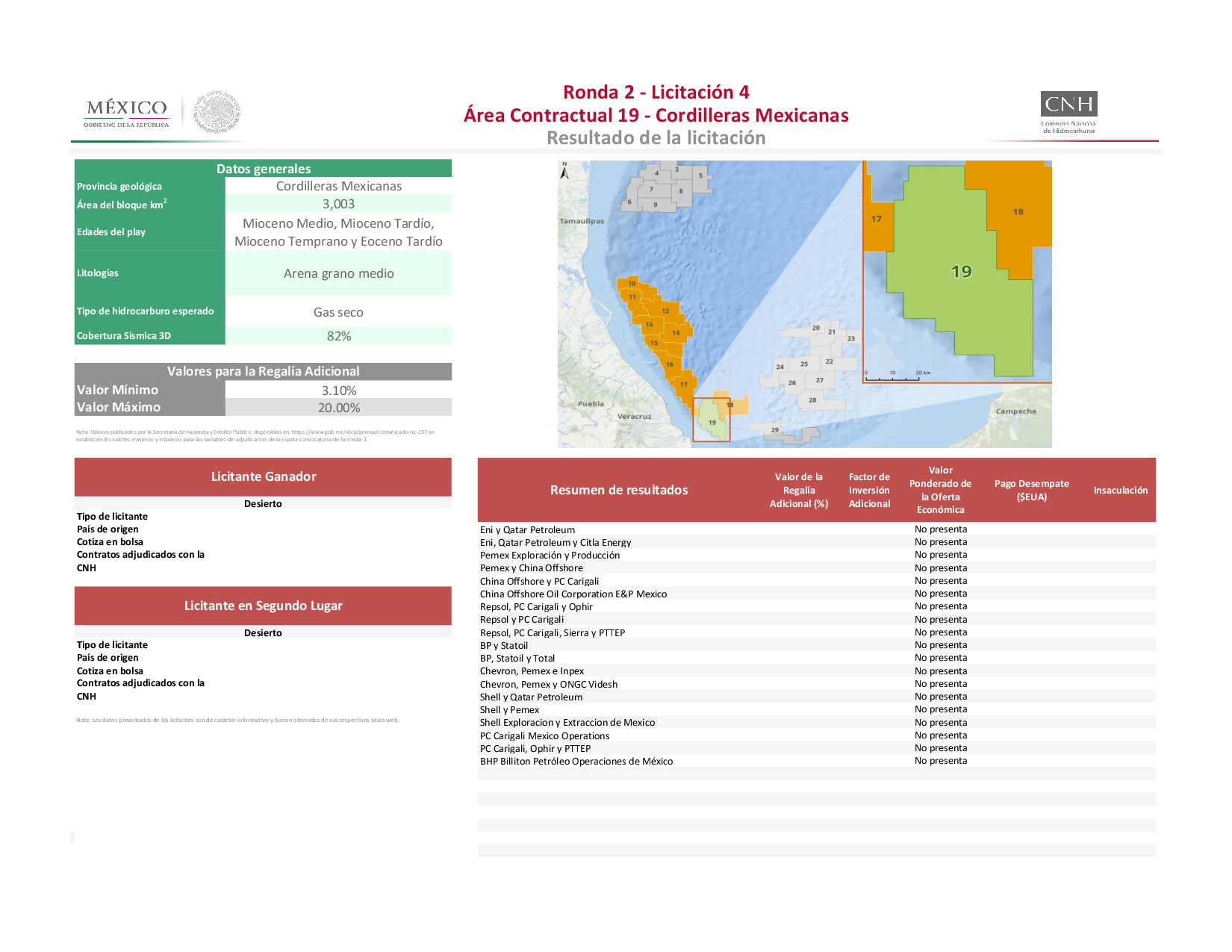Click the orange block 17 on inset map
Screen dimensions: 1232x952
coord(877,219)
